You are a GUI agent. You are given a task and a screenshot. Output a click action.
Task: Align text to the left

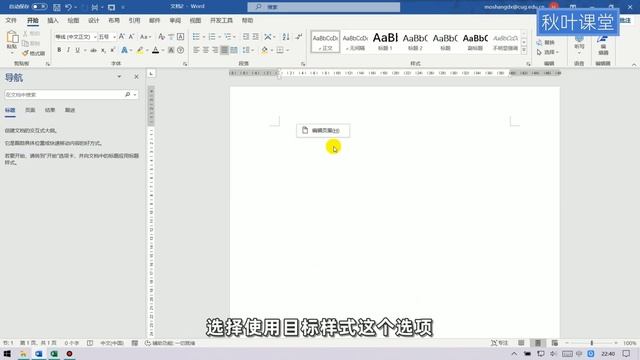click(196, 50)
